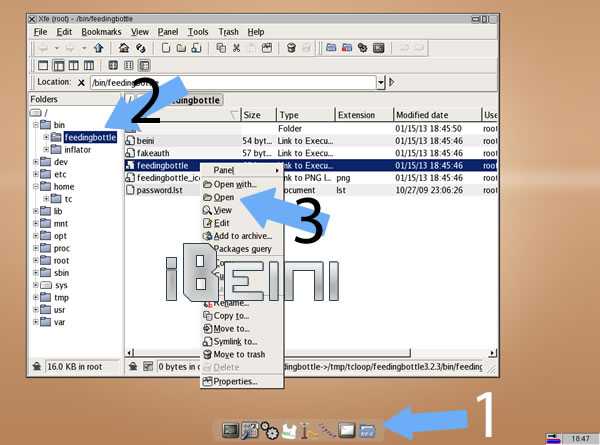The width and height of the screenshot is (600, 445).
Task: Select the password.lst file
Action: 160,190
